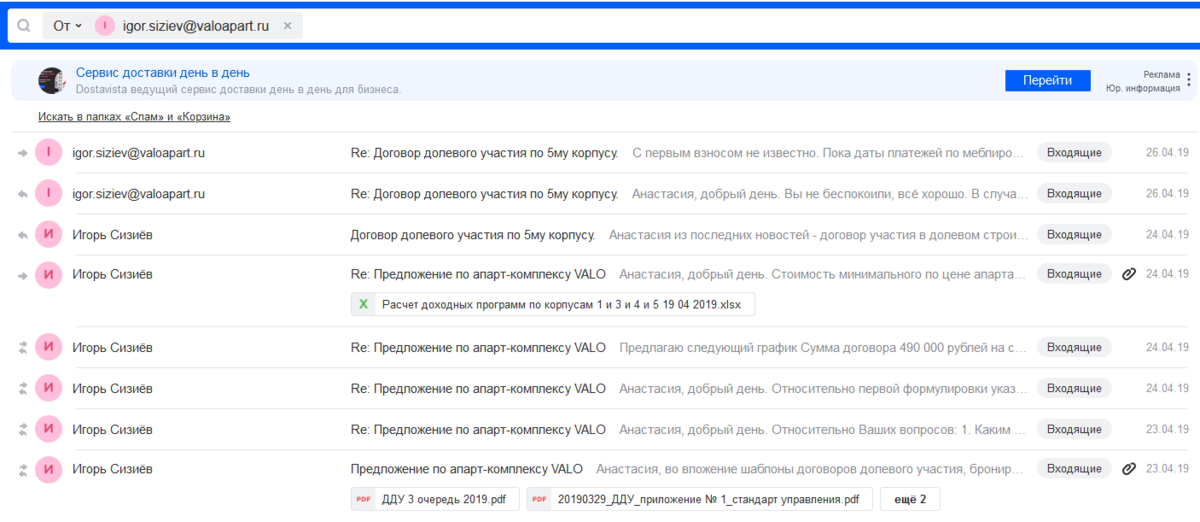
Task: Click avatar of email 'Анастасия из последних новостей'
Action: (48, 235)
